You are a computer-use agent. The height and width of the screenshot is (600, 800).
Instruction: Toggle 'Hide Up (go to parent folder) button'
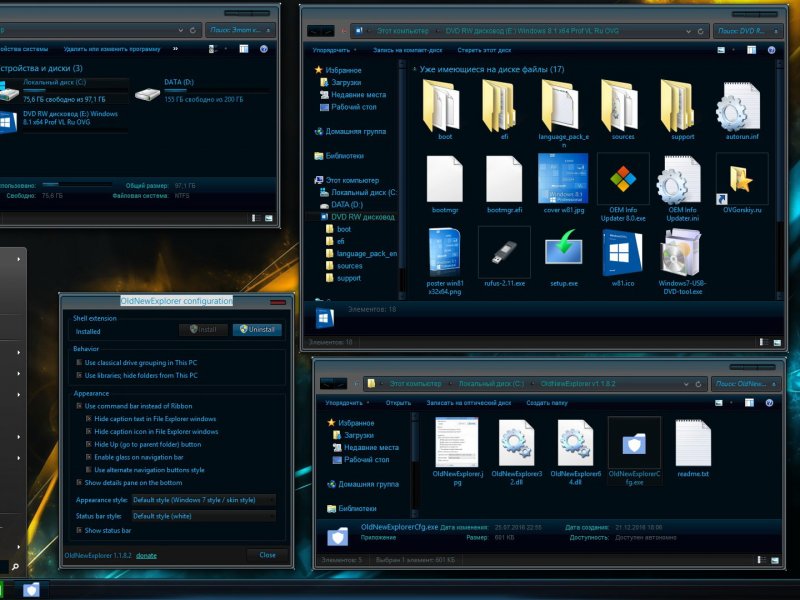tap(88, 444)
